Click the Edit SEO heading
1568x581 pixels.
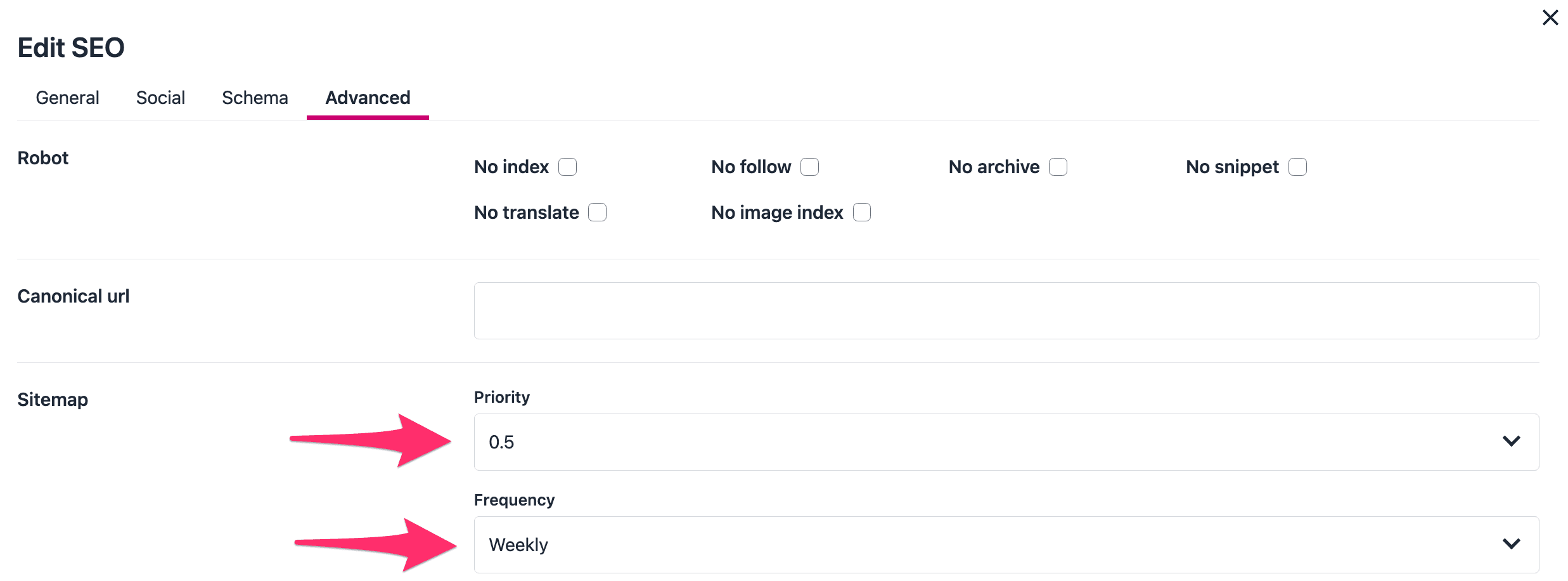coord(71,48)
